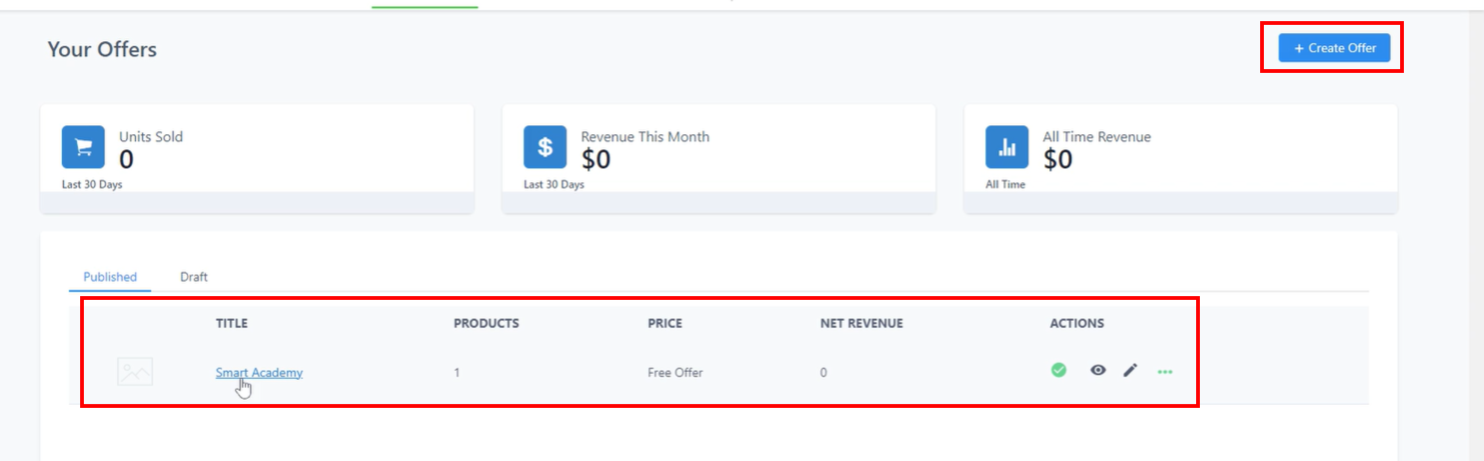Screen dimensions: 1484x461
Task: Open the Smart Academy offer link
Action: [x=259, y=372]
